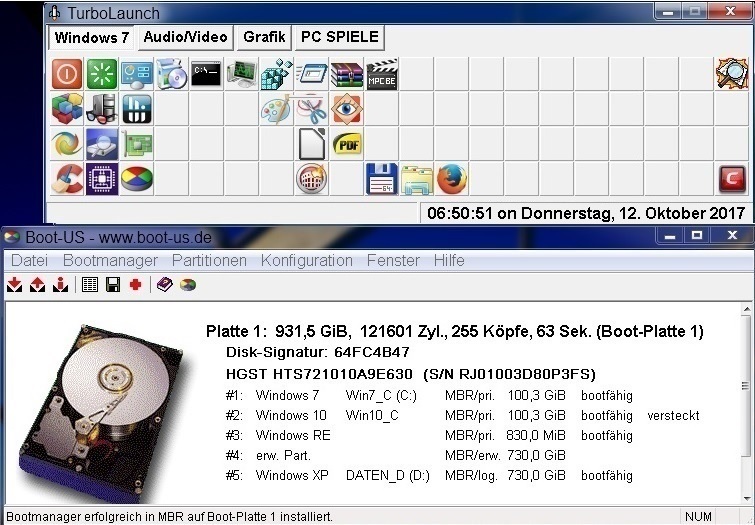755x525 pixels.
Task: Click the green spinner icon in TurboLaunch
Action: [x=102, y=74]
